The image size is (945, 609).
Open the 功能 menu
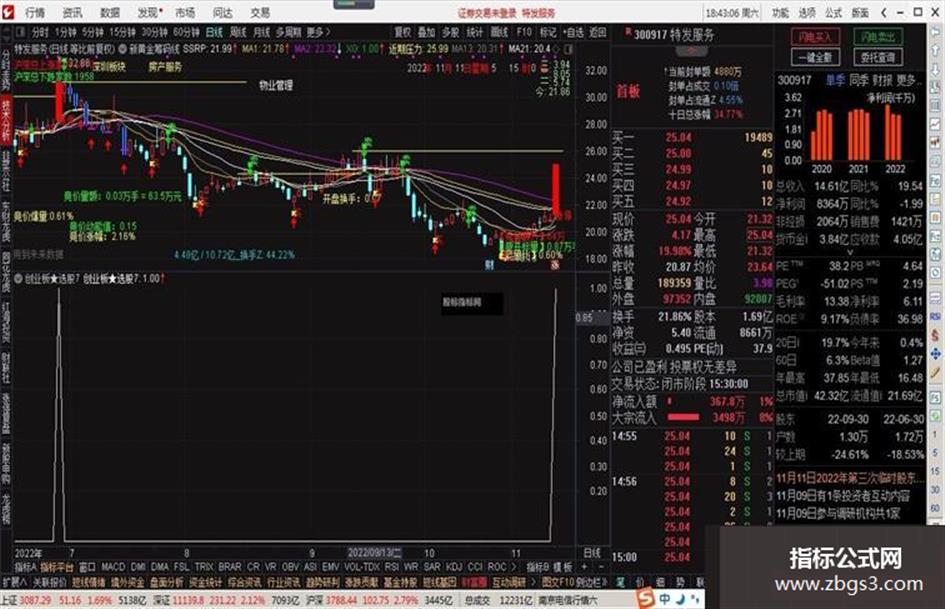[x=780, y=12]
